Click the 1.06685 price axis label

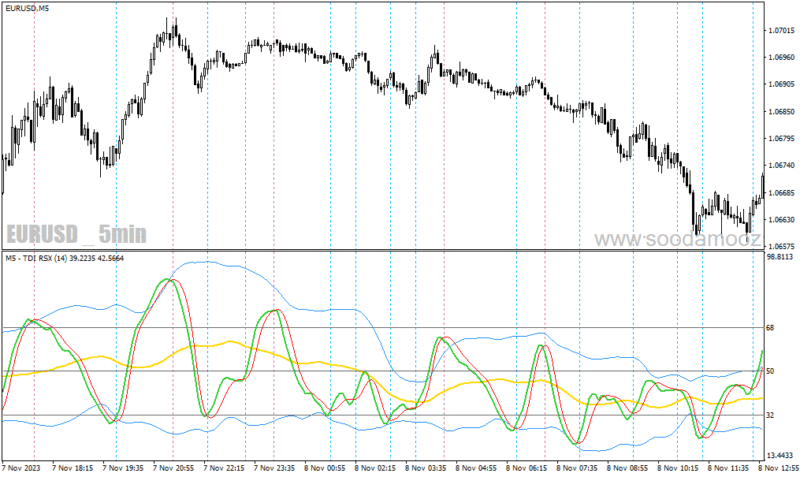pos(781,193)
